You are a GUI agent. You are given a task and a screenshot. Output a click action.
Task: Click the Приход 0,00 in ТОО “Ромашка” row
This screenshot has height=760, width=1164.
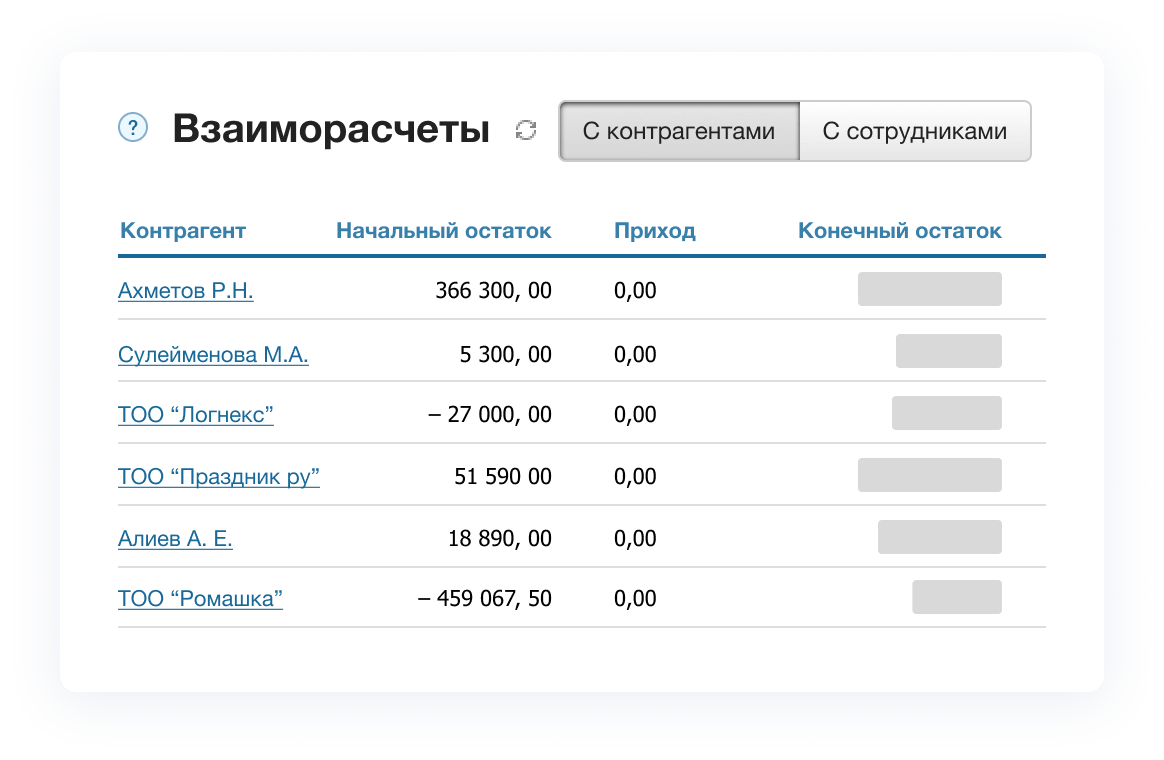pos(635,598)
